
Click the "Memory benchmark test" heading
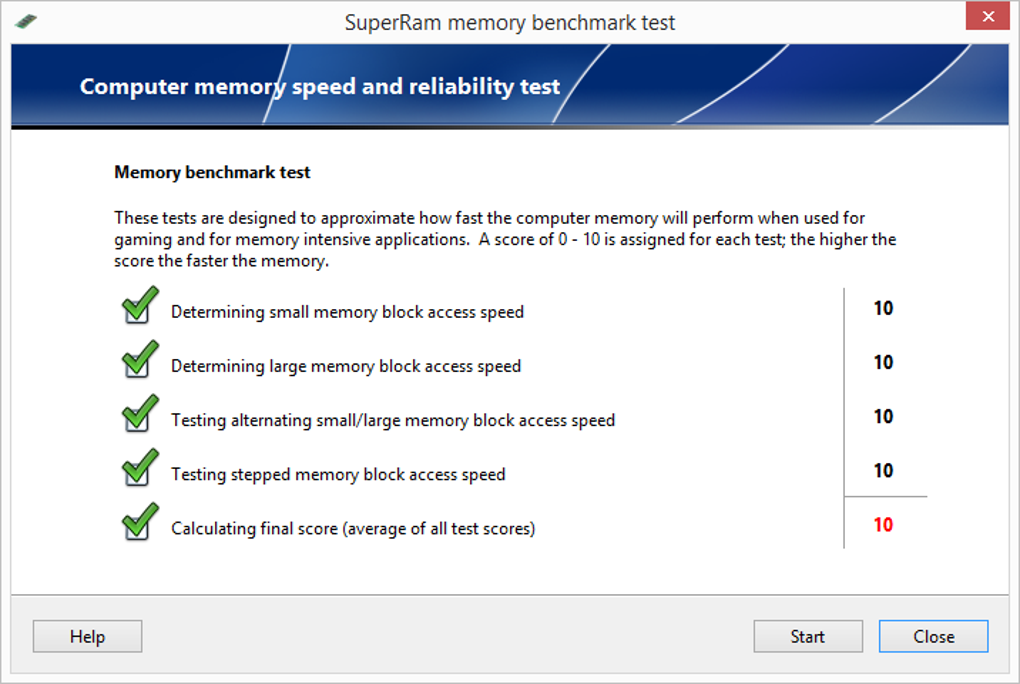pos(212,172)
